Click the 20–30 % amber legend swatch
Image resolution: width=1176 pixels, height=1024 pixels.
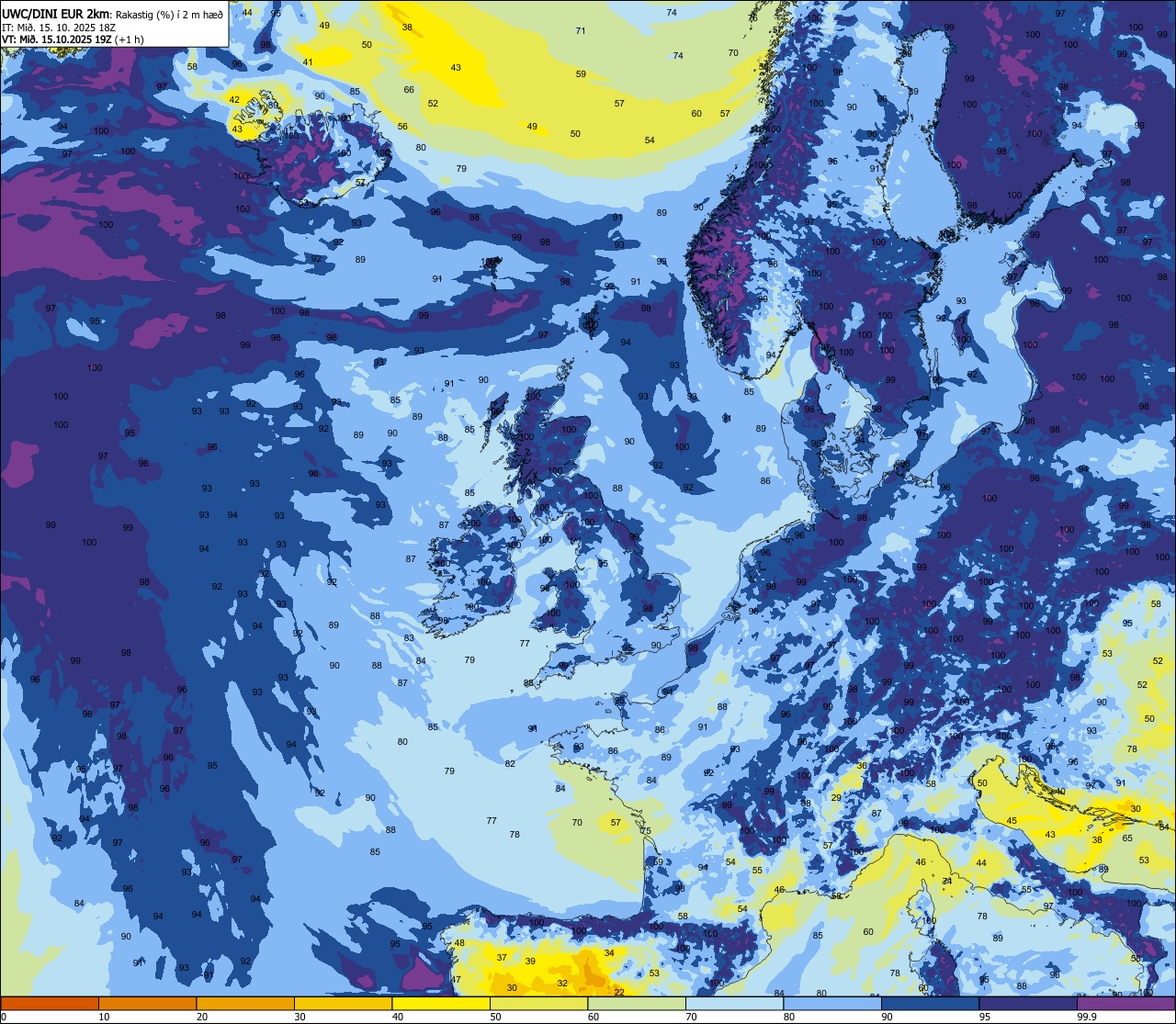click(x=245, y=1003)
